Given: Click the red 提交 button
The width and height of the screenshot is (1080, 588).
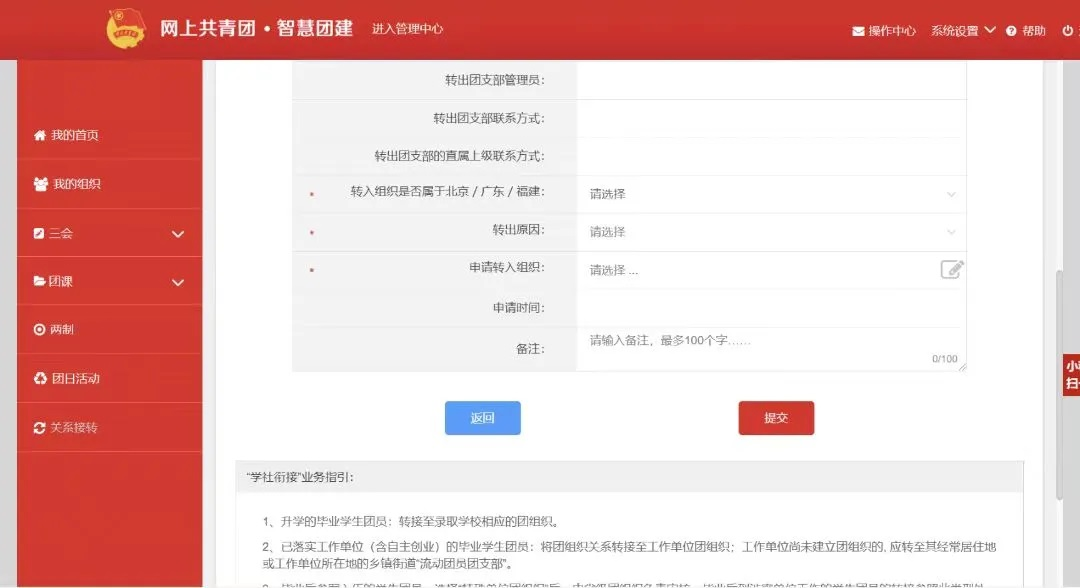Looking at the screenshot, I should tap(776, 418).
